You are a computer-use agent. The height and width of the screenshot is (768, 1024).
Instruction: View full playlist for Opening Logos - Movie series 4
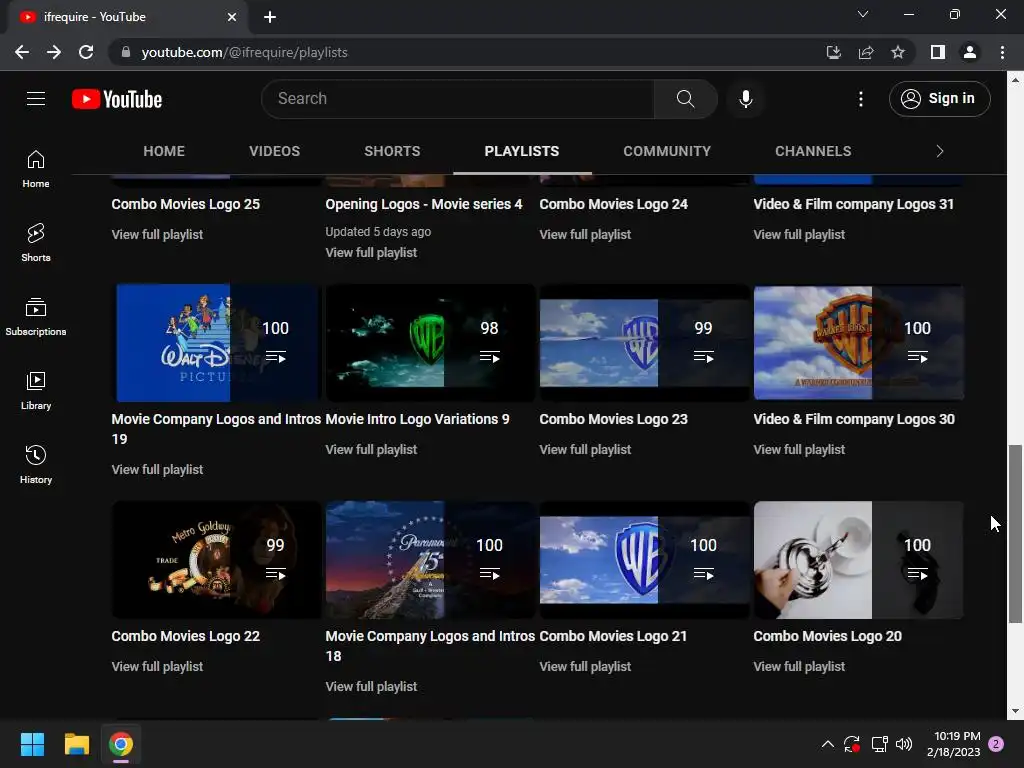coord(371,253)
